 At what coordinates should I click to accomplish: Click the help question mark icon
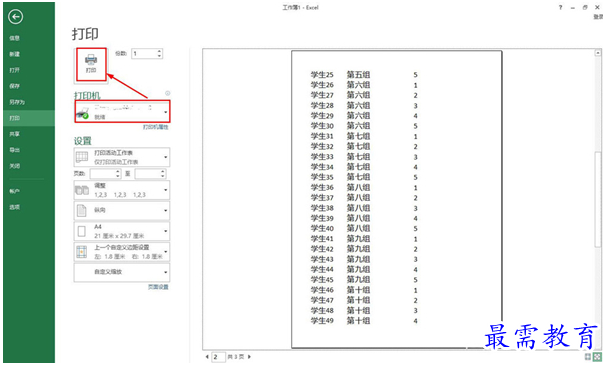[x=560, y=7]
